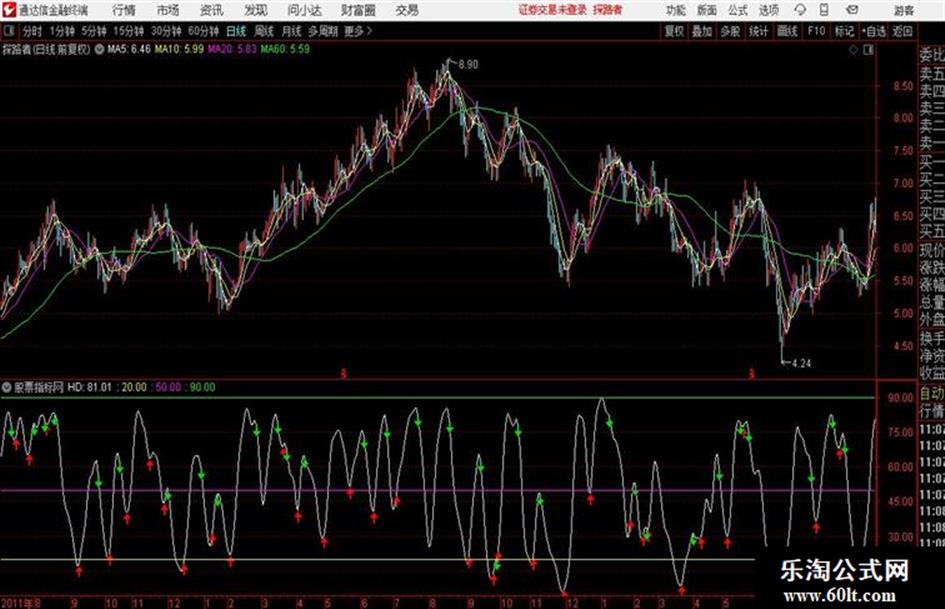Click the MA5: 6.46 indicator label
The image size is (945, 609).
(129, 49)
